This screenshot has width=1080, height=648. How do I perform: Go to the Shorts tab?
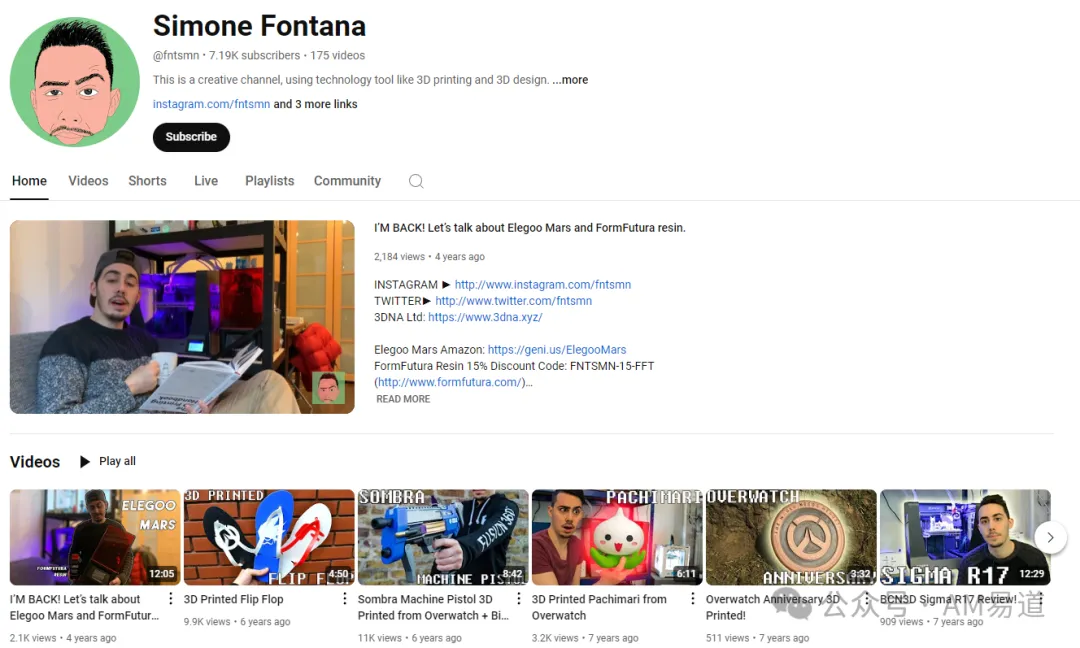click(147, 181)
